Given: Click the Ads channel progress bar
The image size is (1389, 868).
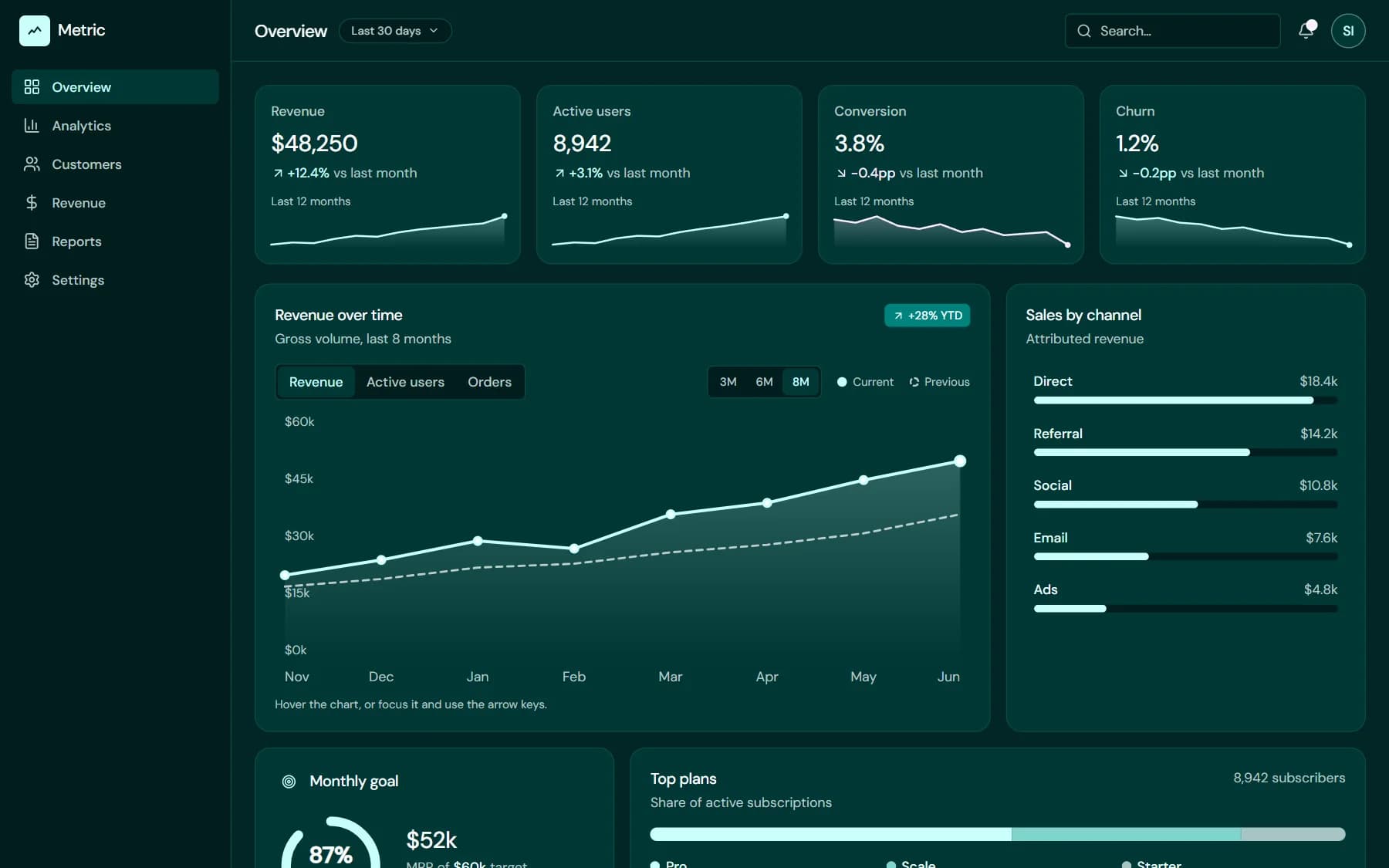Looking at the screenshot, I should click(x=1185, y=609).
